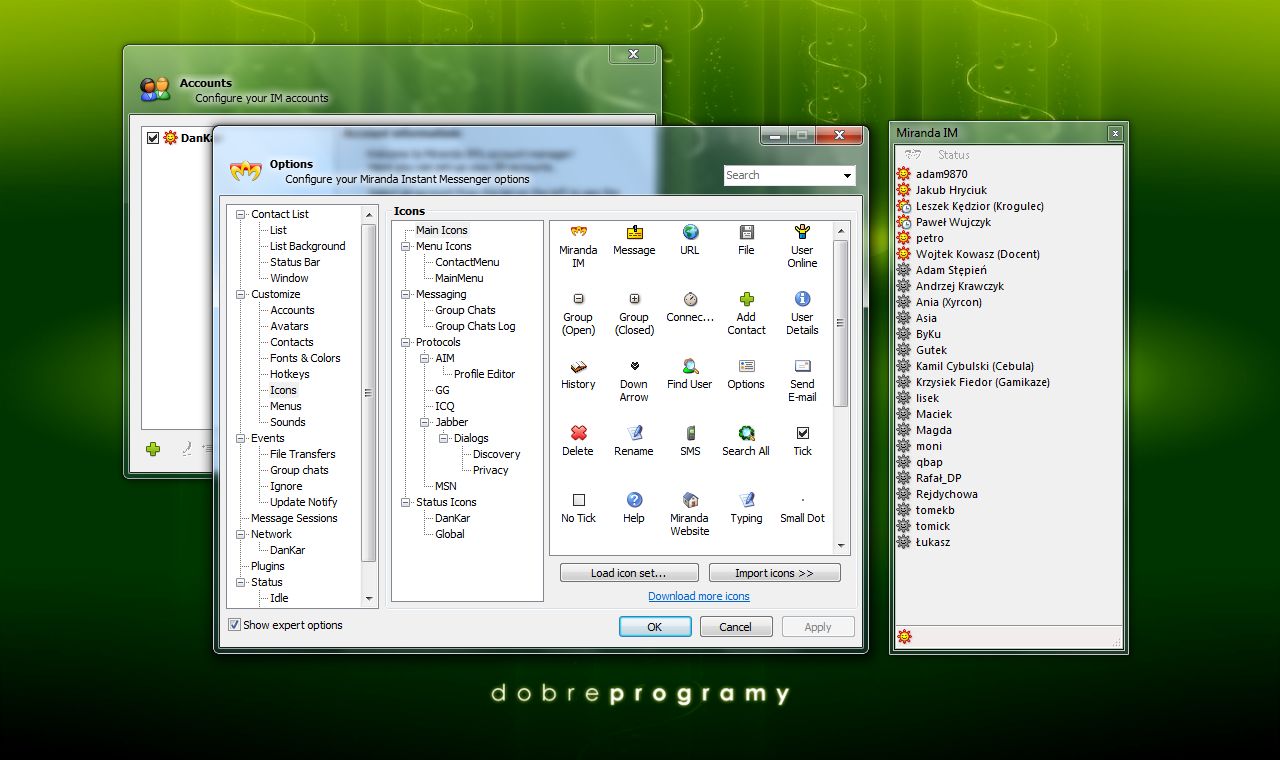This screenshot has width=1280, height=760.
Task: Select the SMS phone icon
Action: click(x=690, y=433)
